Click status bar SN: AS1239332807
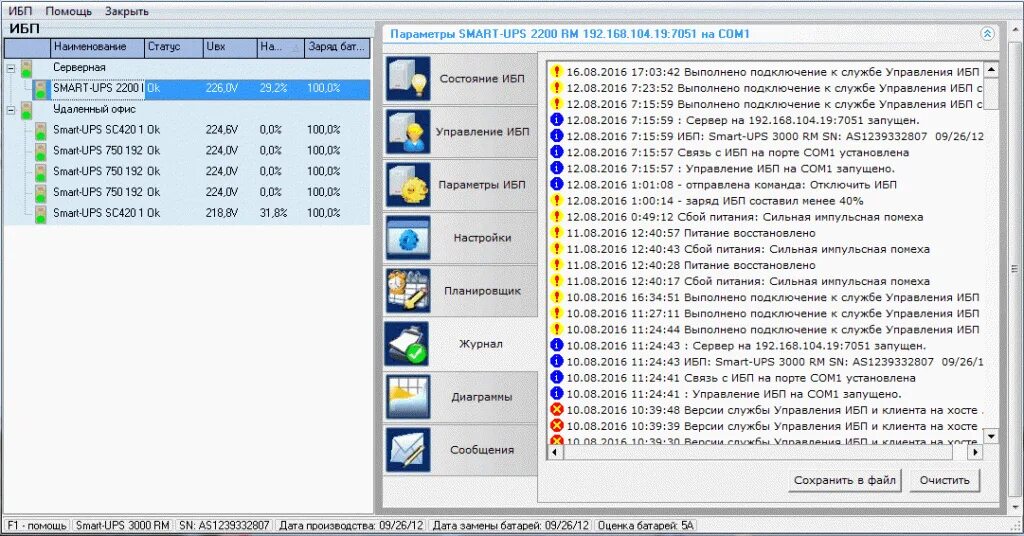1024x536 pixels. click(x=224, y=525)
